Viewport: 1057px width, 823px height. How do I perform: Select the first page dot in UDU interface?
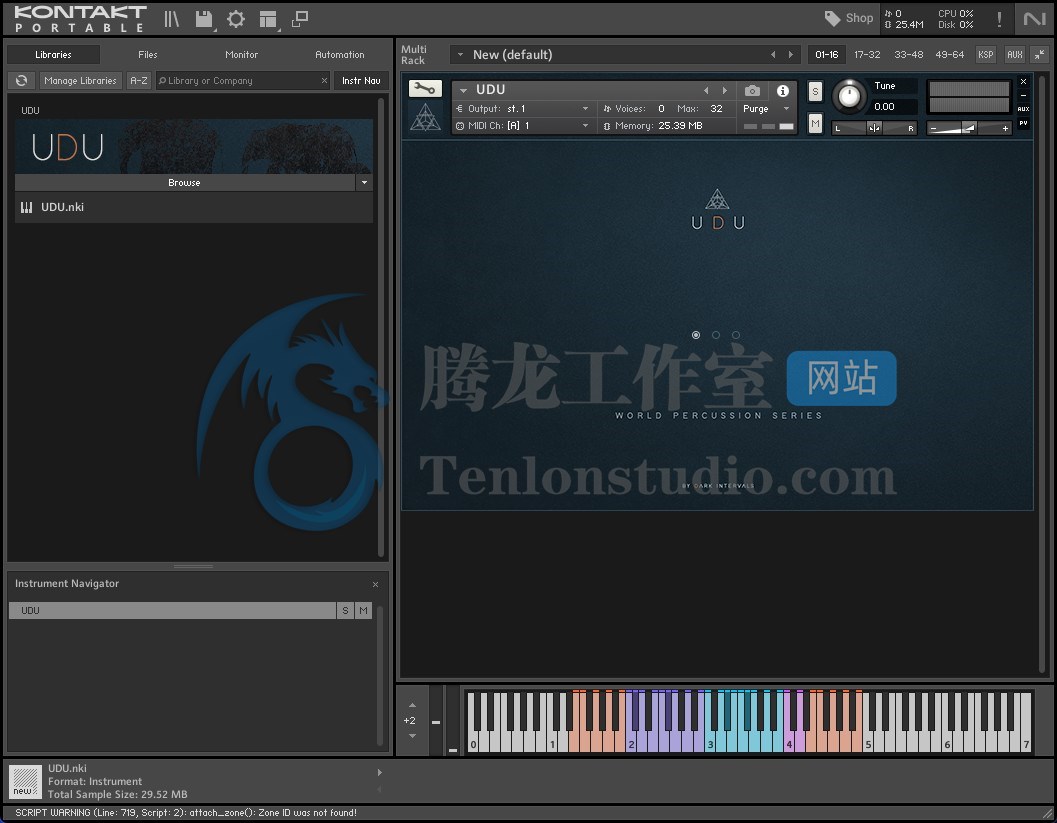click(x=696, y=335)
